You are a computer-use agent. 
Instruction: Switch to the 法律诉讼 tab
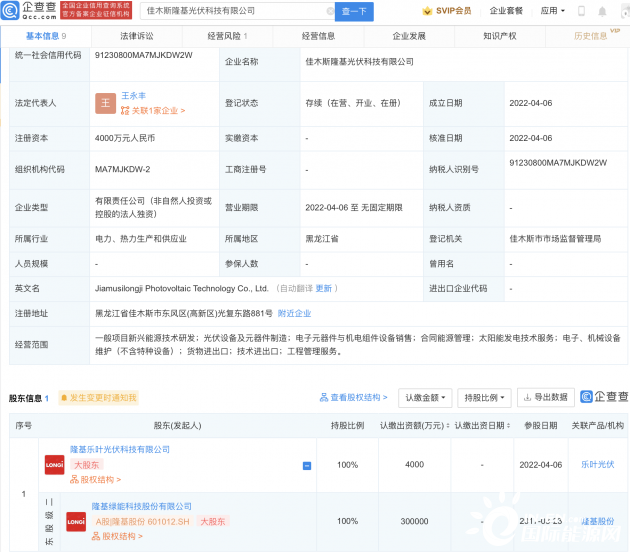click(137, 36)
